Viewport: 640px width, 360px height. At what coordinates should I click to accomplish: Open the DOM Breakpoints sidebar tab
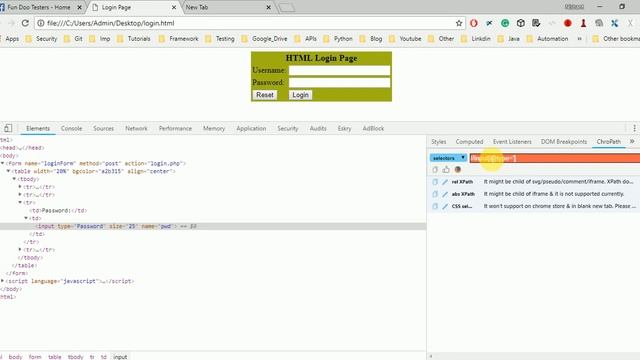click(564, 142)
